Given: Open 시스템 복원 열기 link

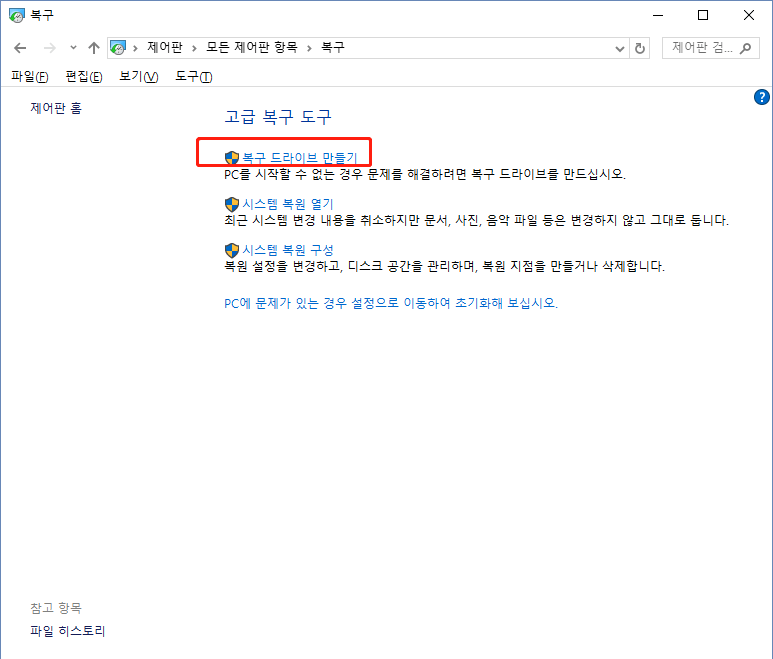Looking at the screenshot, I should 287,204.
